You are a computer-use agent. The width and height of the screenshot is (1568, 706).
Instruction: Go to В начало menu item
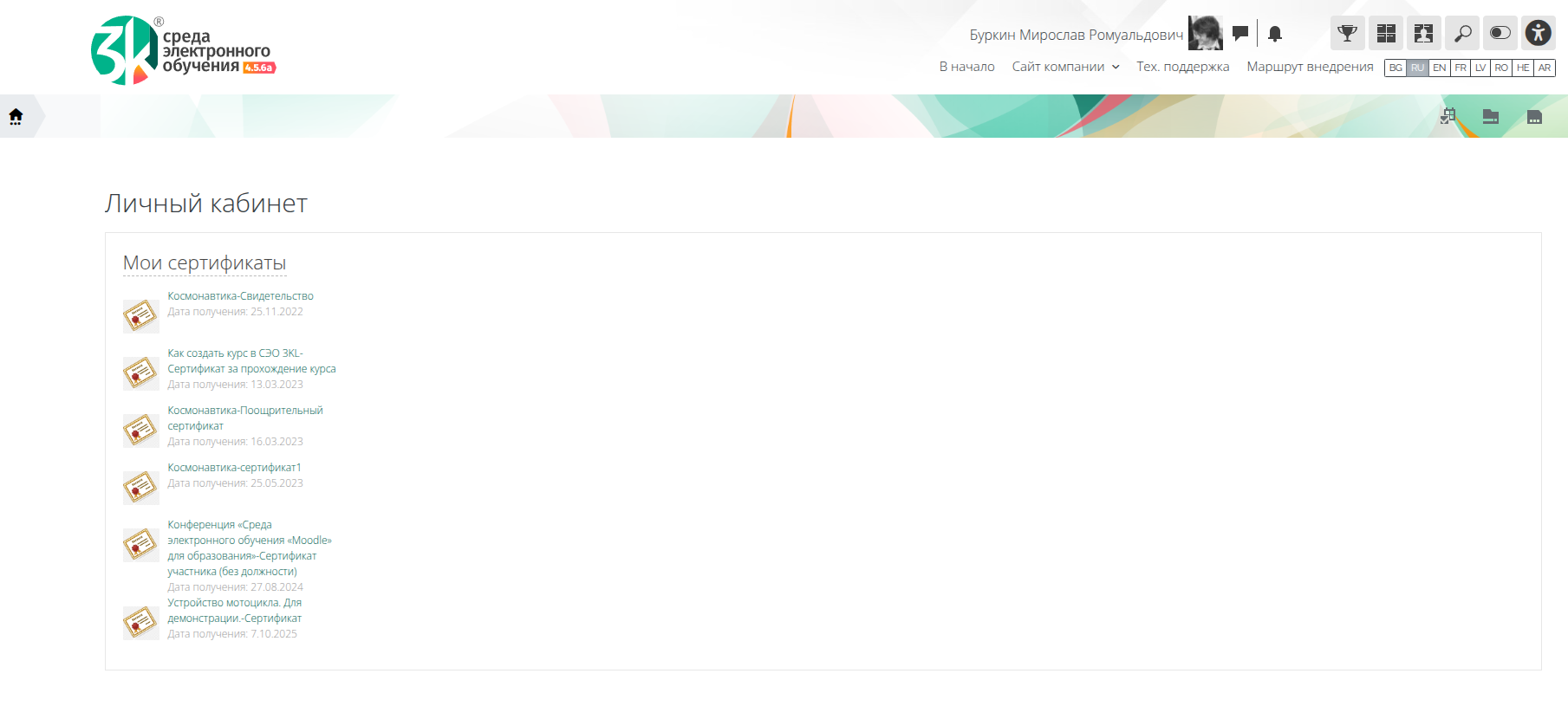966,67
